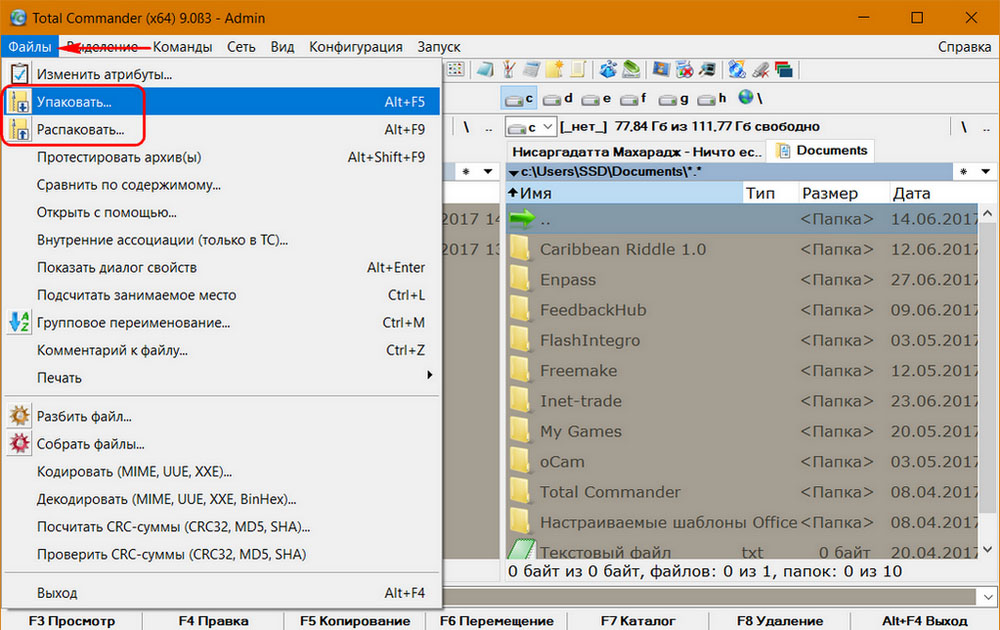Screen dimensions: 1000x630
Task: Click the new folder with star icon
Action: click(x=554, y=69)
